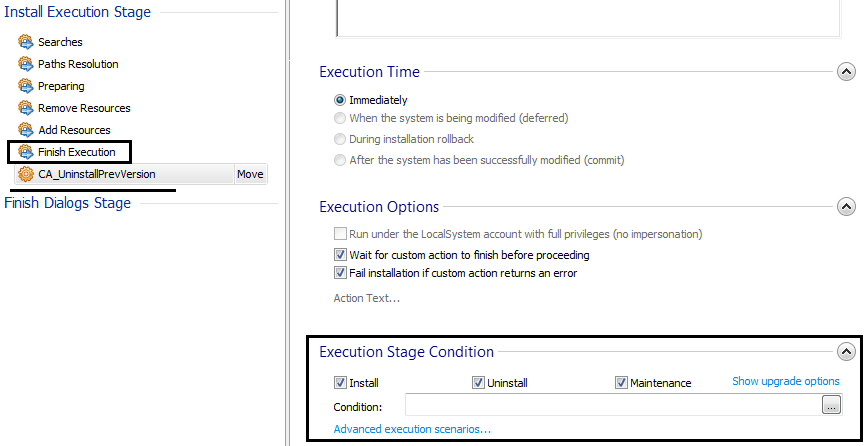Click the Finish Execution gear icon
The width and height of the screenshot is (868, 446).
tap(26, 152)
